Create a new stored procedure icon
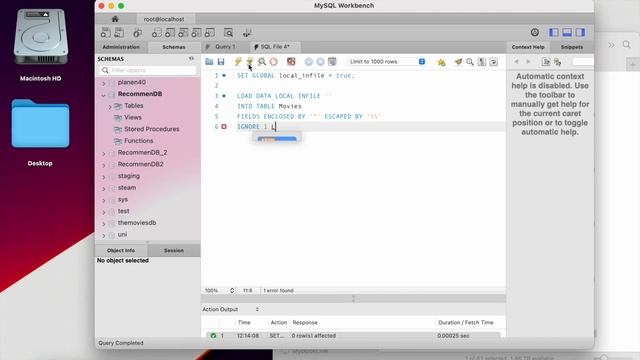This screenshot has width=640, height=360. coord(196,33)
